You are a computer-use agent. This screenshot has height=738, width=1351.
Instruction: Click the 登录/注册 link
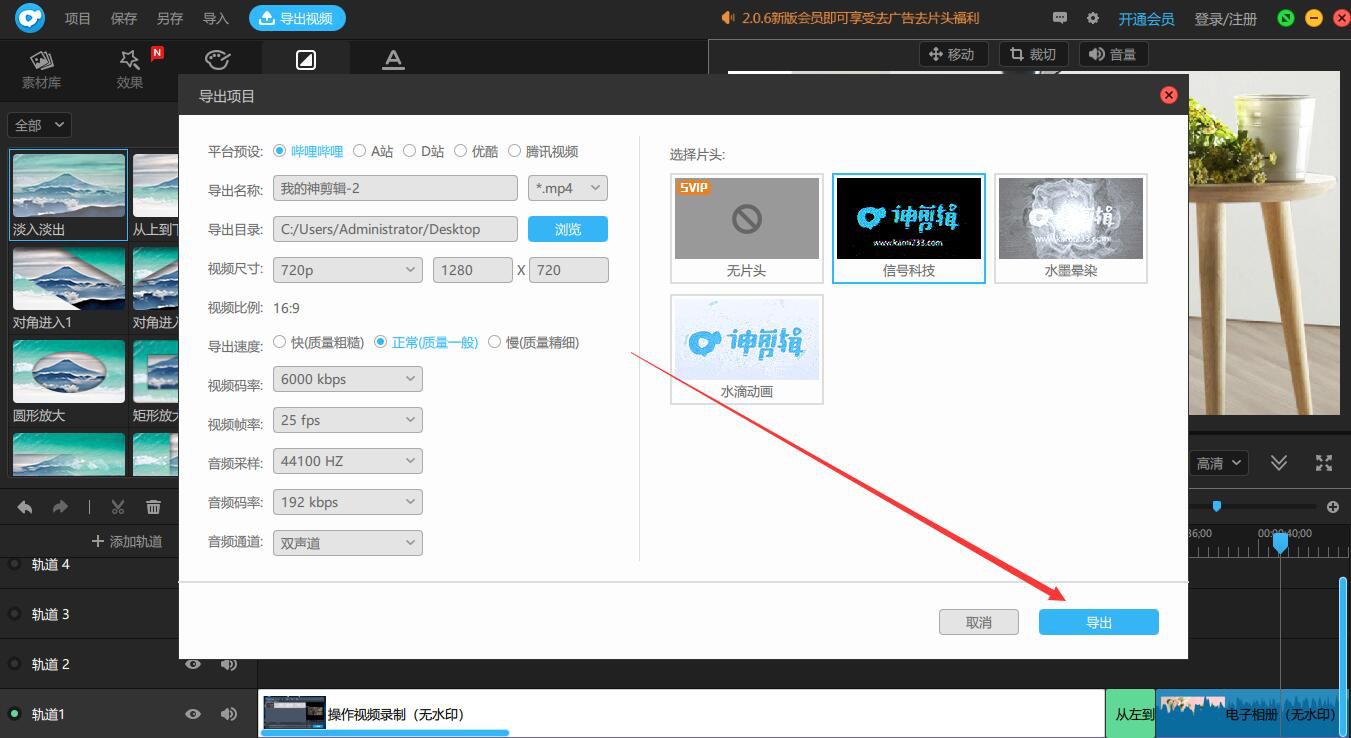click(x=1226, y=19)
